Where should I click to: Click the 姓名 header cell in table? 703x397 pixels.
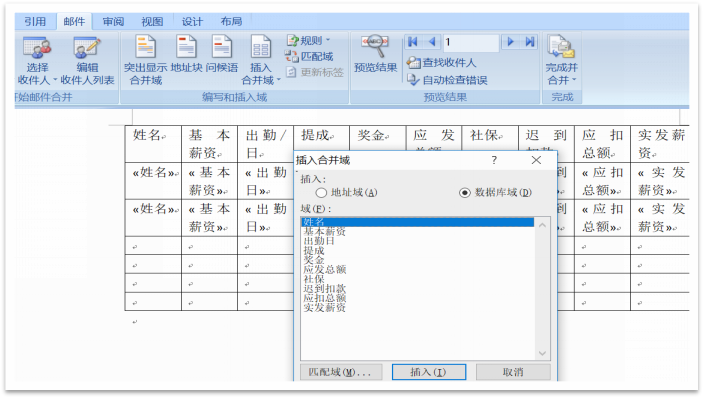click(153, 144)
